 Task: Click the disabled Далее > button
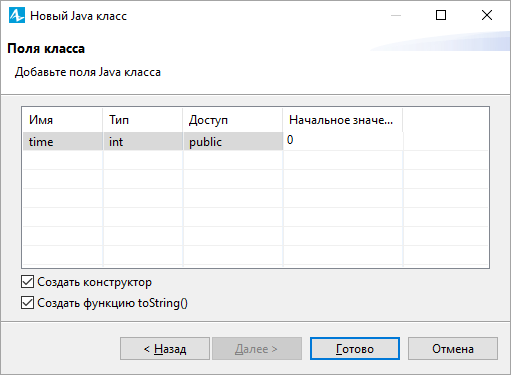point(257,349)
